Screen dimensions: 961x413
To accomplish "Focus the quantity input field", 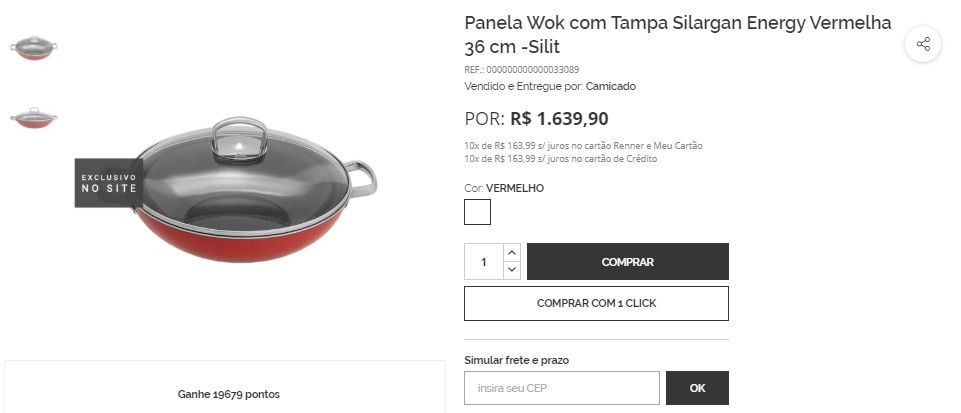I will click(484, 262).
